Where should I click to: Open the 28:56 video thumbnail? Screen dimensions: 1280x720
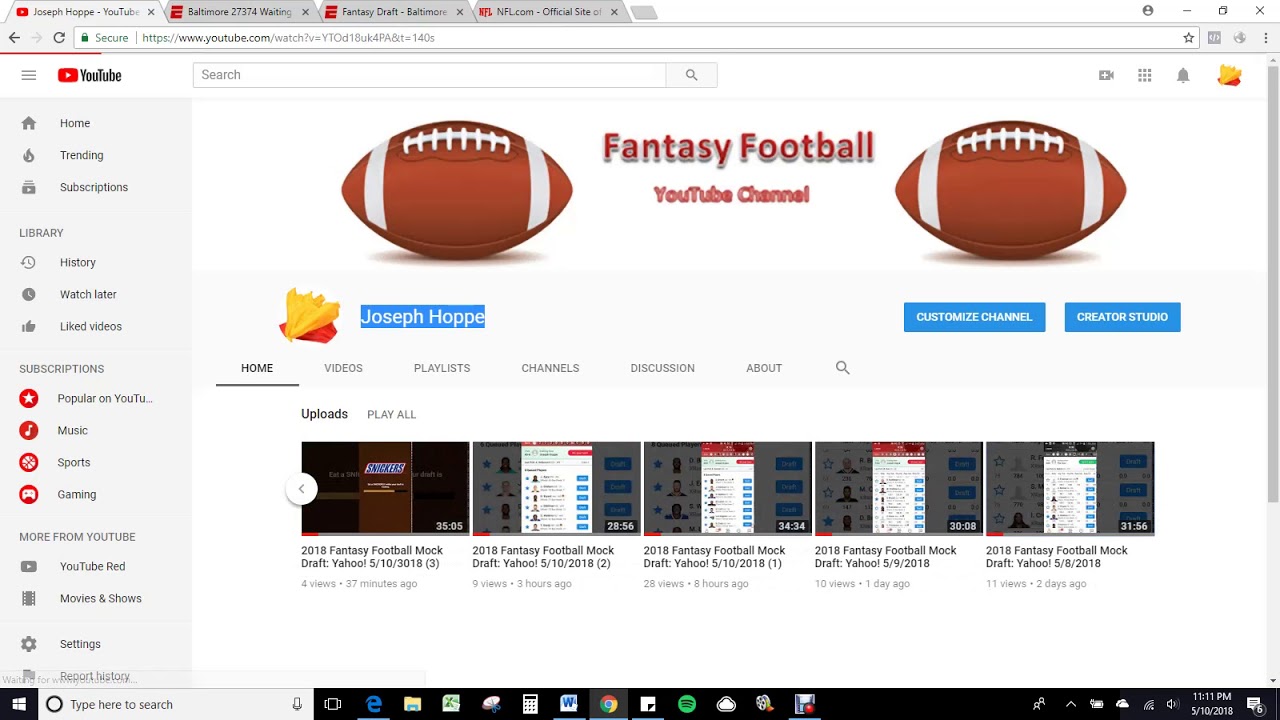point(556,489)
